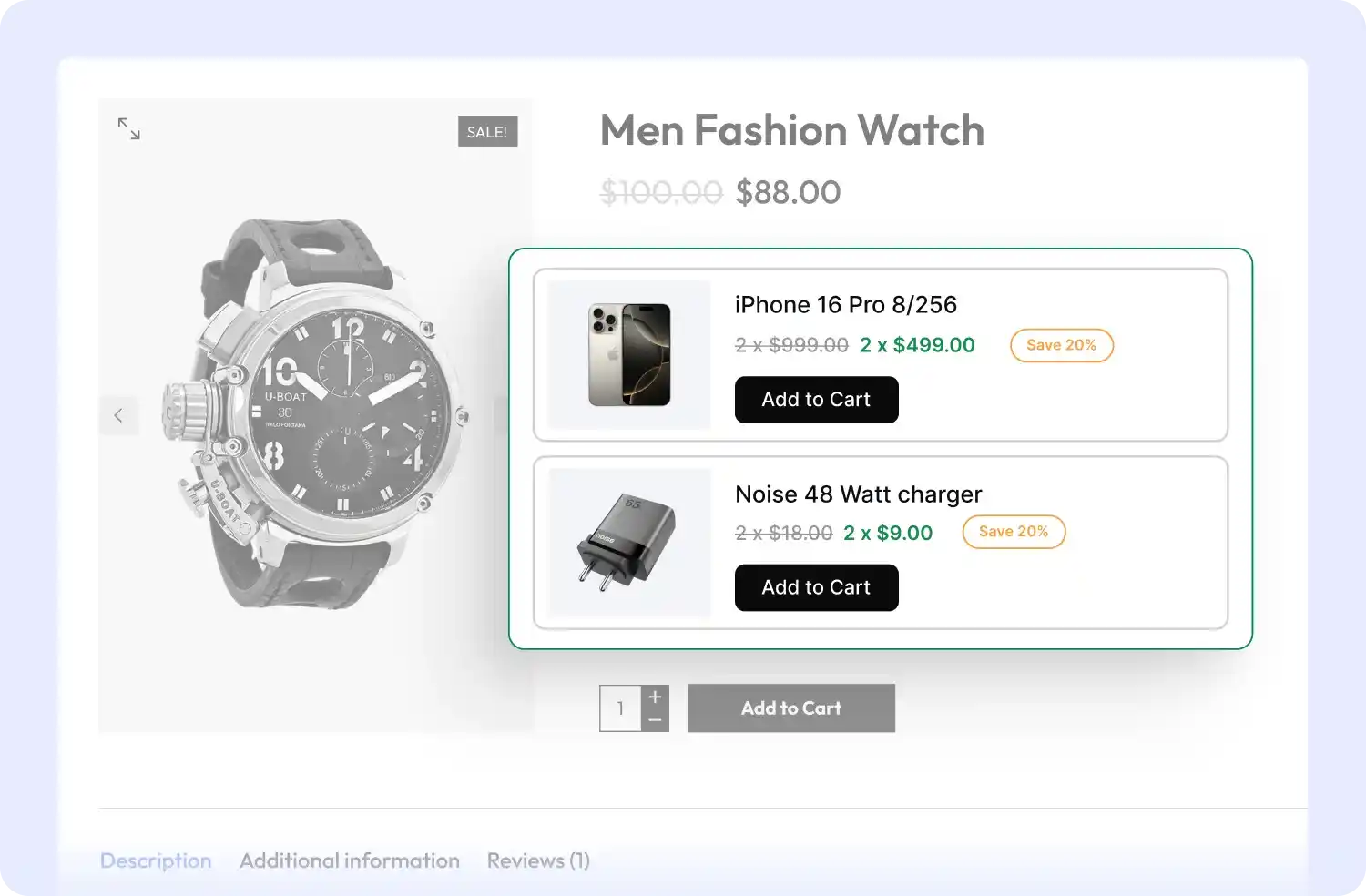Click the iPhone 16 Pro 8/256 title
Viewport: 1366px width, 896px height.
point(845,305)
